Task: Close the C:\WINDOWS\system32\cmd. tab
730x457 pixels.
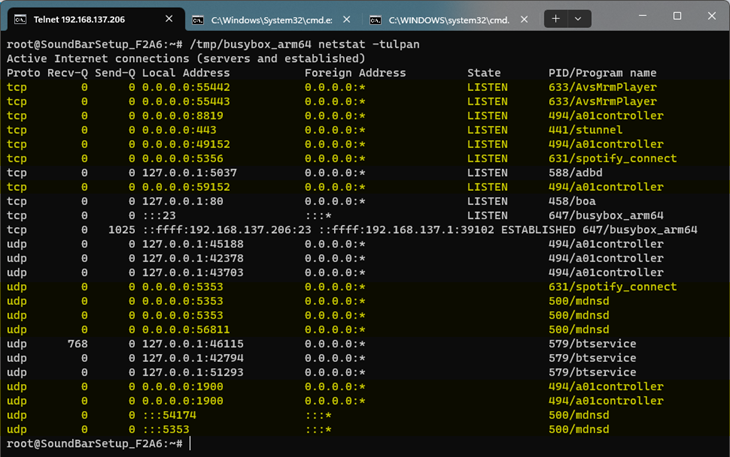Action: coord(524,19)
